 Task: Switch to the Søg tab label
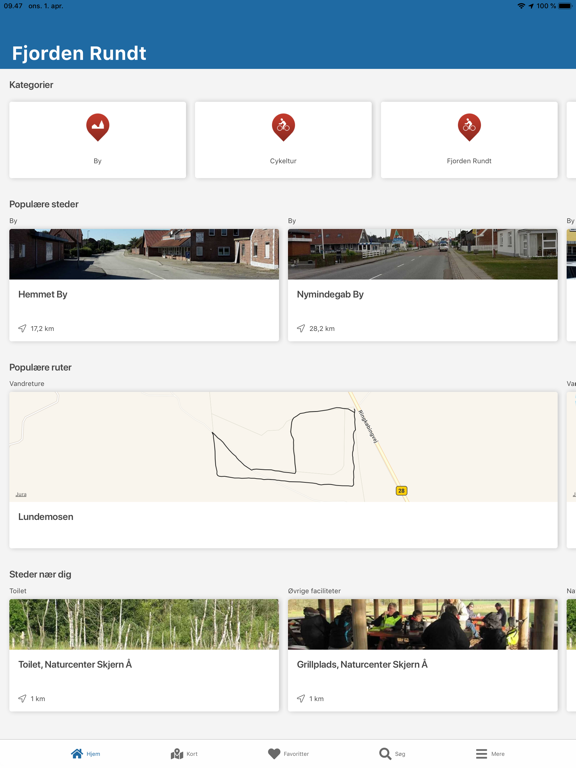[x=400, y=754]
